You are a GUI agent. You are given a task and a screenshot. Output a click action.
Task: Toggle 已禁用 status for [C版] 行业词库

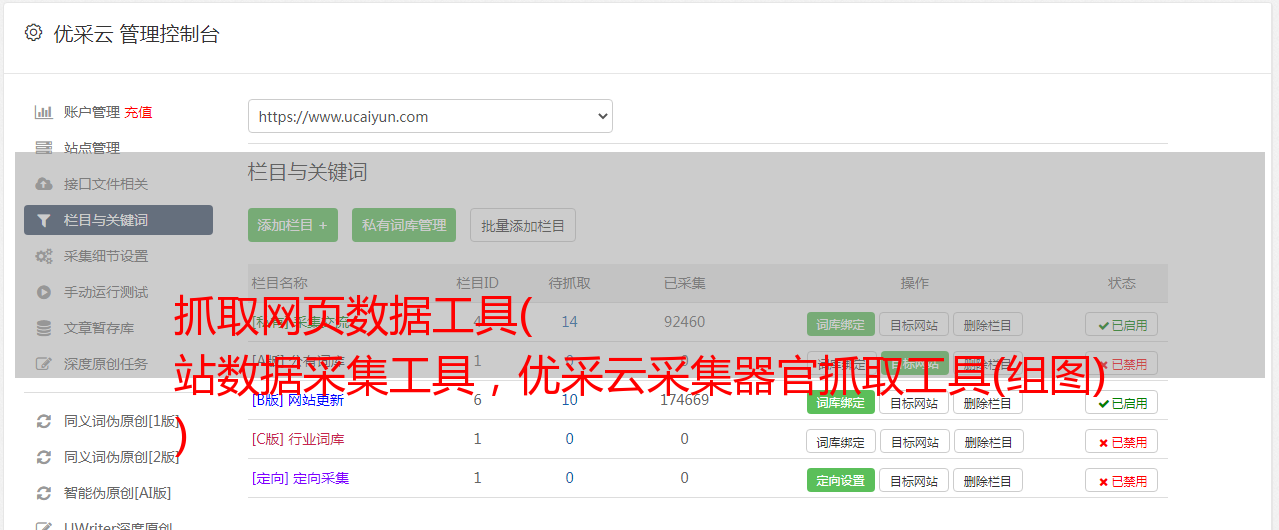click(1122, 441)
